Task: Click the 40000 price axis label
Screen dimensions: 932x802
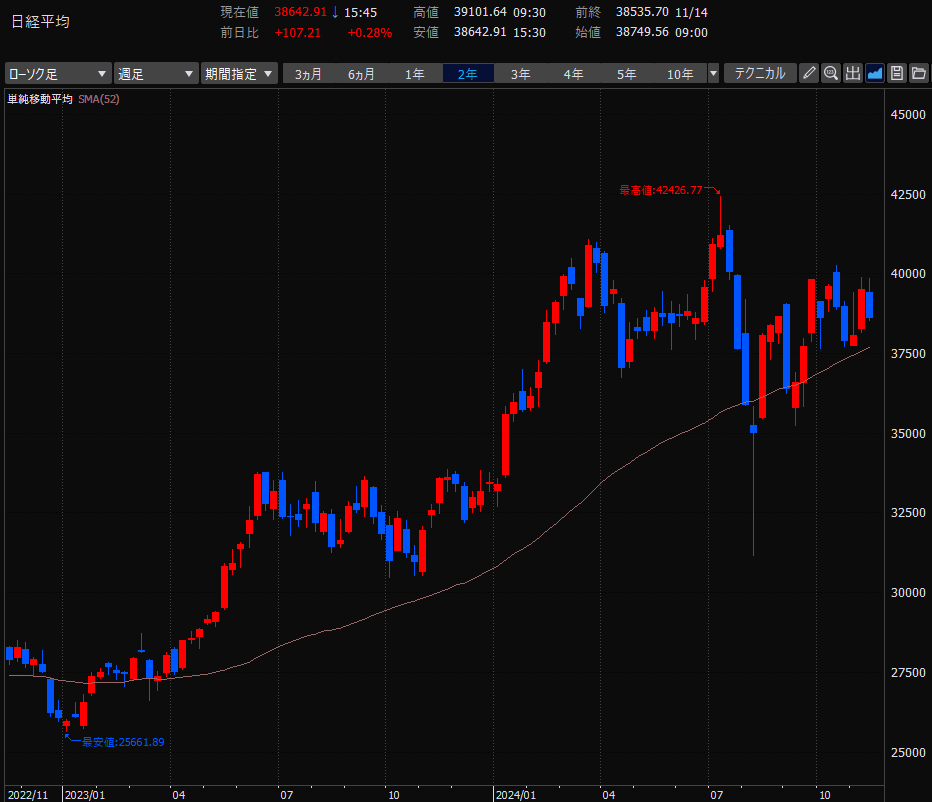Action: [x=908, y=273]
